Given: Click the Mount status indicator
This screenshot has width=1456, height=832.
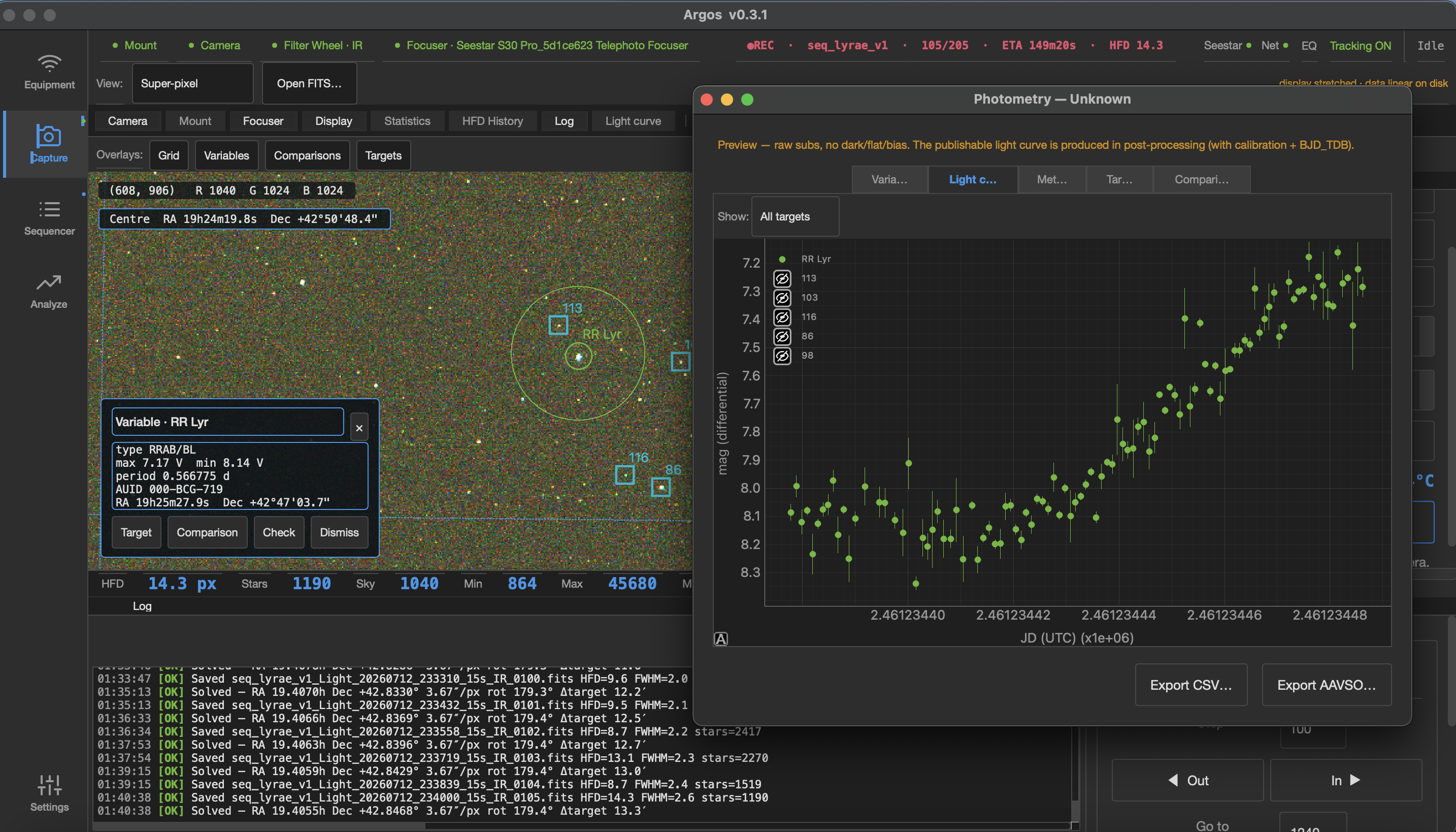Looking at the screenshot, I should point(135,45).
